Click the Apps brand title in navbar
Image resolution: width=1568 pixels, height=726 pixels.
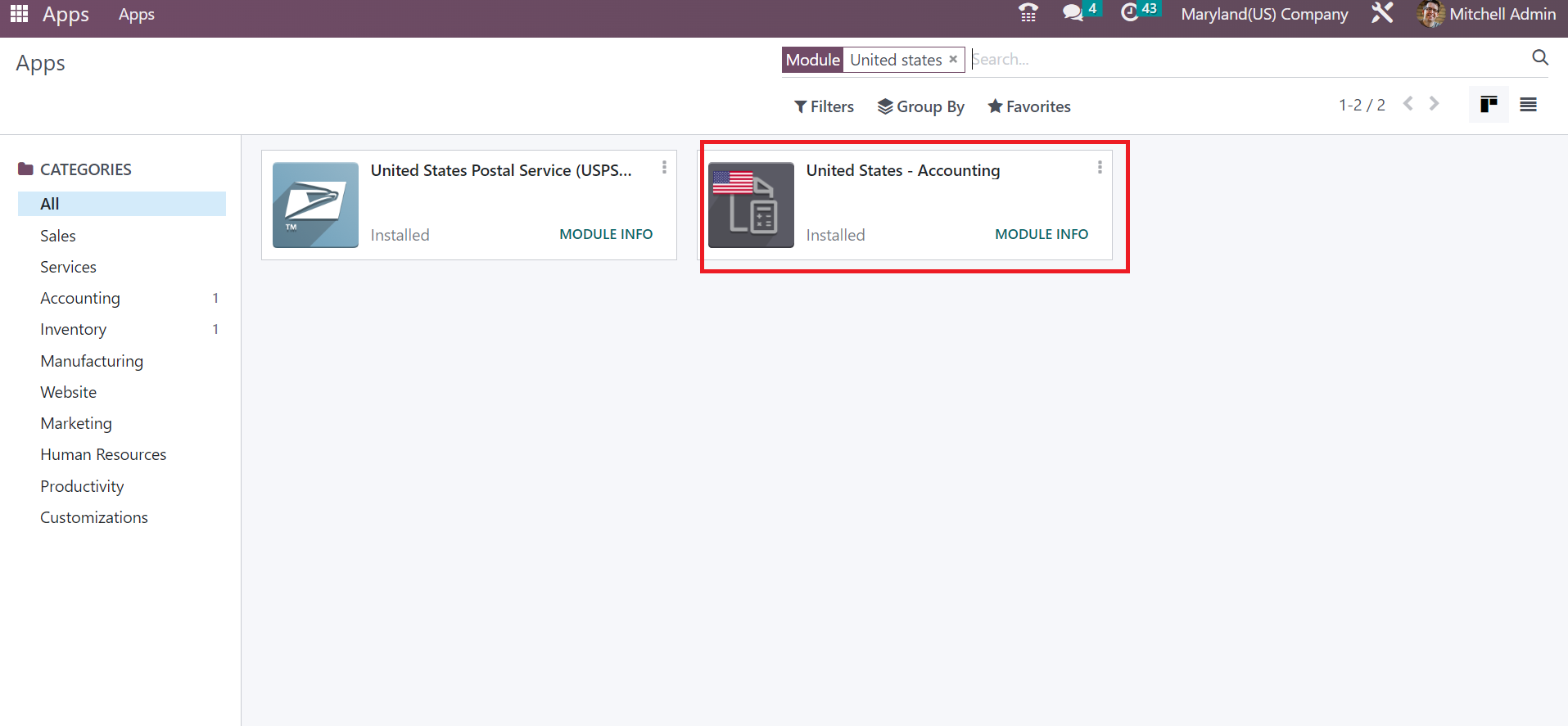coord(66,14)
